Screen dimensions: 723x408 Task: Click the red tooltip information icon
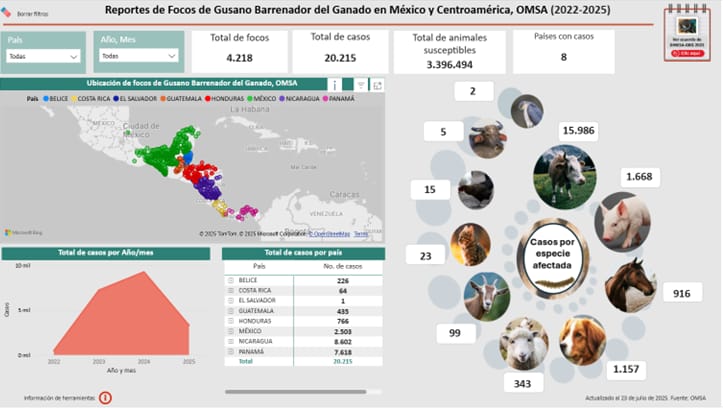point(105,397)
